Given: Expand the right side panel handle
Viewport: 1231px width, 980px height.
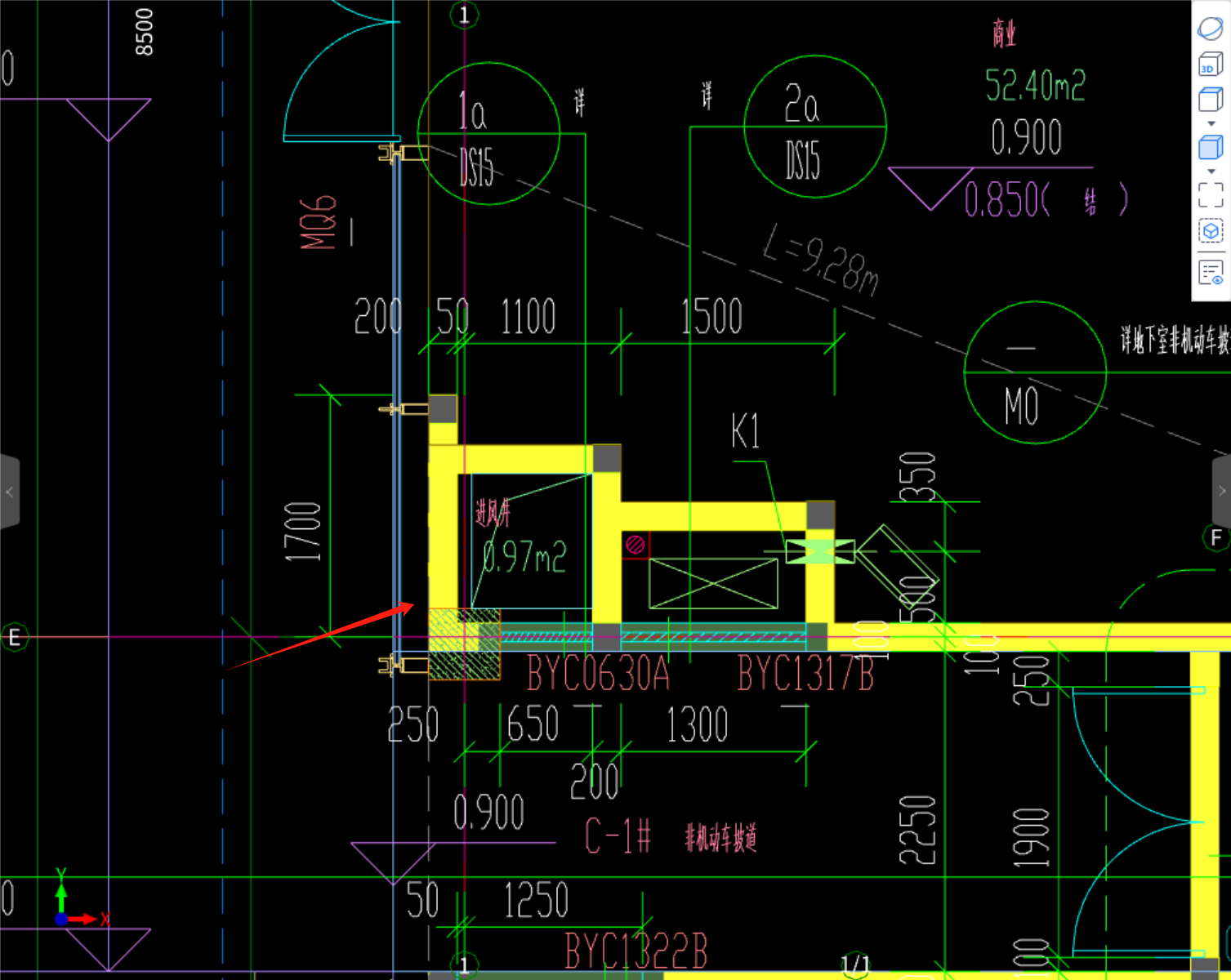Looking at the screenshot, I should pos(1221,492).
